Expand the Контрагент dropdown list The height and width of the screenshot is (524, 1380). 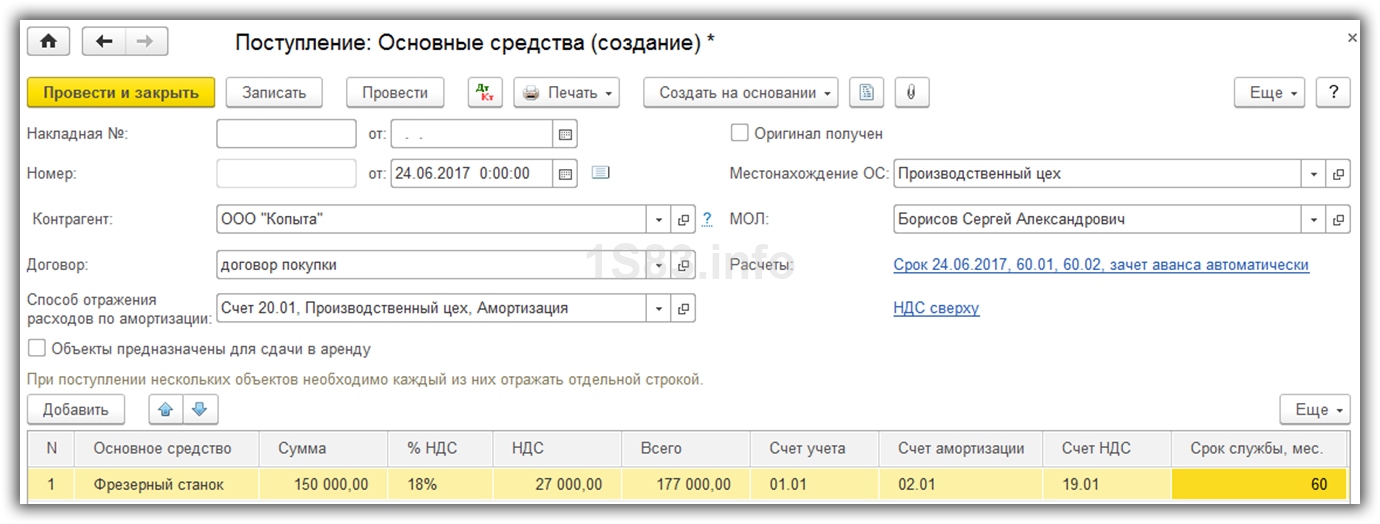coord(659,220)
